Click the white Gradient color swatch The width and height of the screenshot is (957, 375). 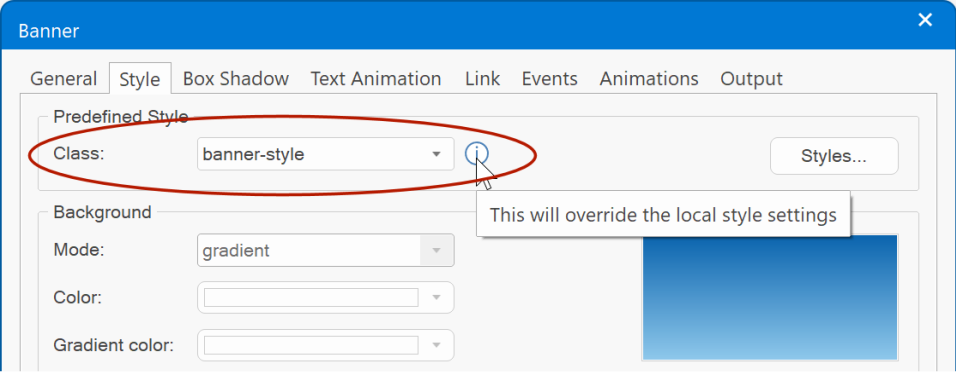(311, 345)
